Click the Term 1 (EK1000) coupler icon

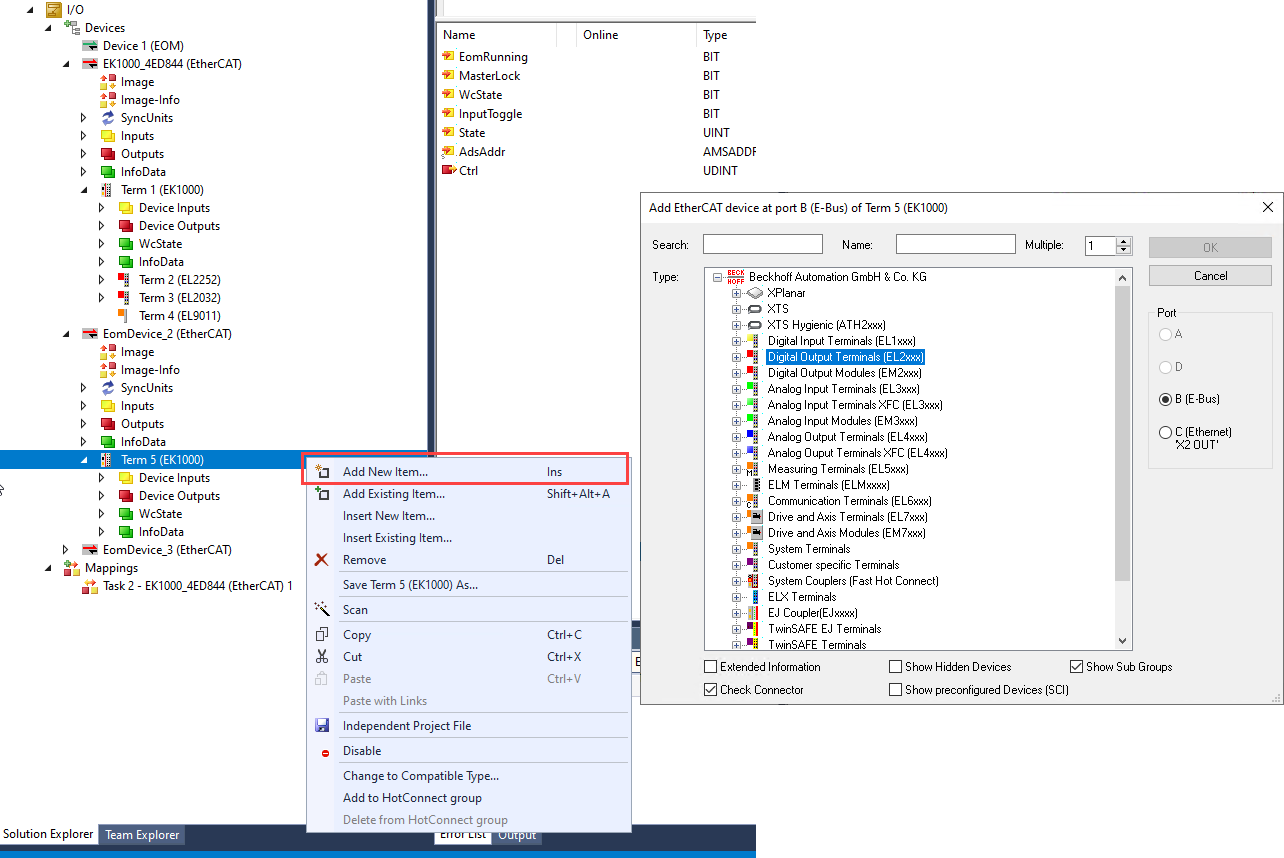pos(108,190)
